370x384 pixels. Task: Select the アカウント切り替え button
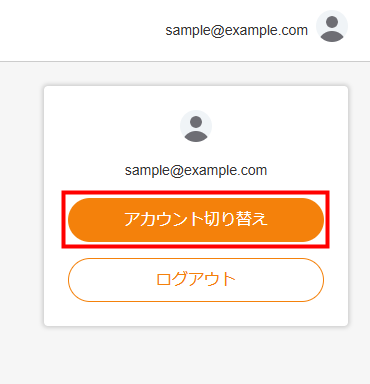[x=196, y=220]
